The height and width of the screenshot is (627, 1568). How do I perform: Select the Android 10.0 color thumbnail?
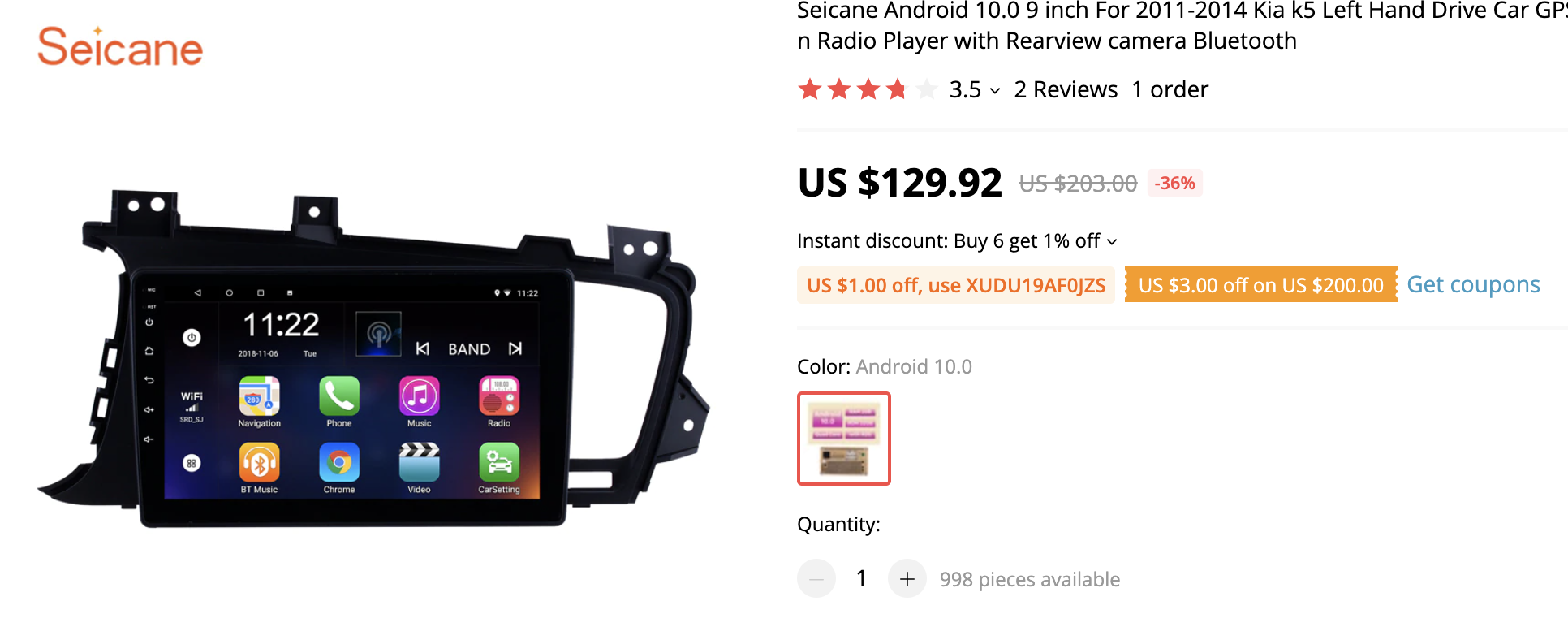(844, 439)
